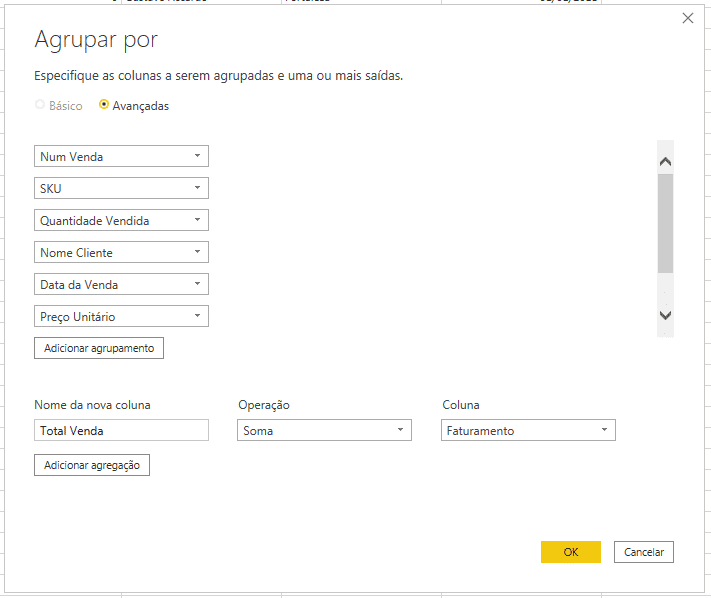
Task: Click the Nome da nova coluna label
Action: pos(93,405)
